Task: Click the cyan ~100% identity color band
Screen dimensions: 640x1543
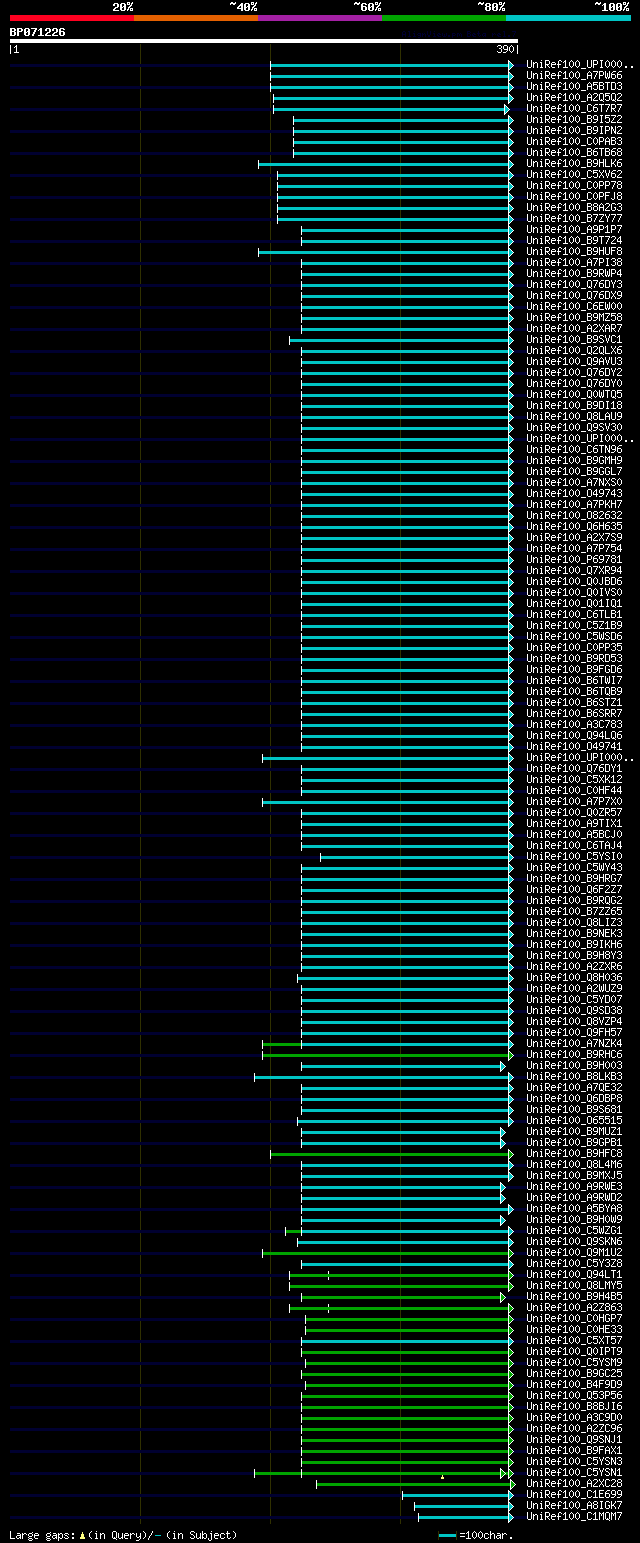Action: click(x=568, y=17)
